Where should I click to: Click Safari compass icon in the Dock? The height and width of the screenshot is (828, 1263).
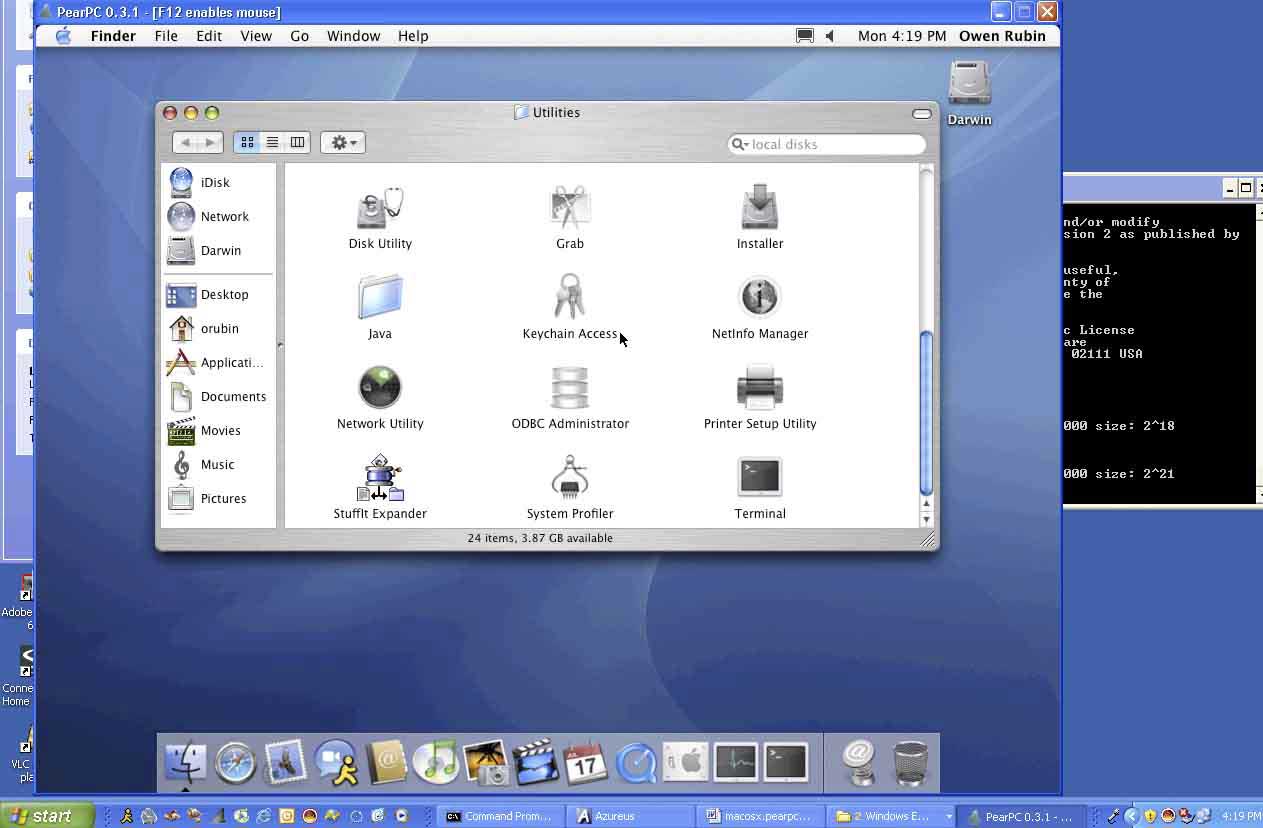[x=236, y=763]
